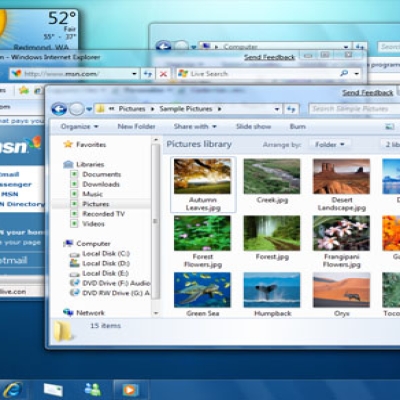Click the weather gadget showing 52°

[x=39, y=30]
